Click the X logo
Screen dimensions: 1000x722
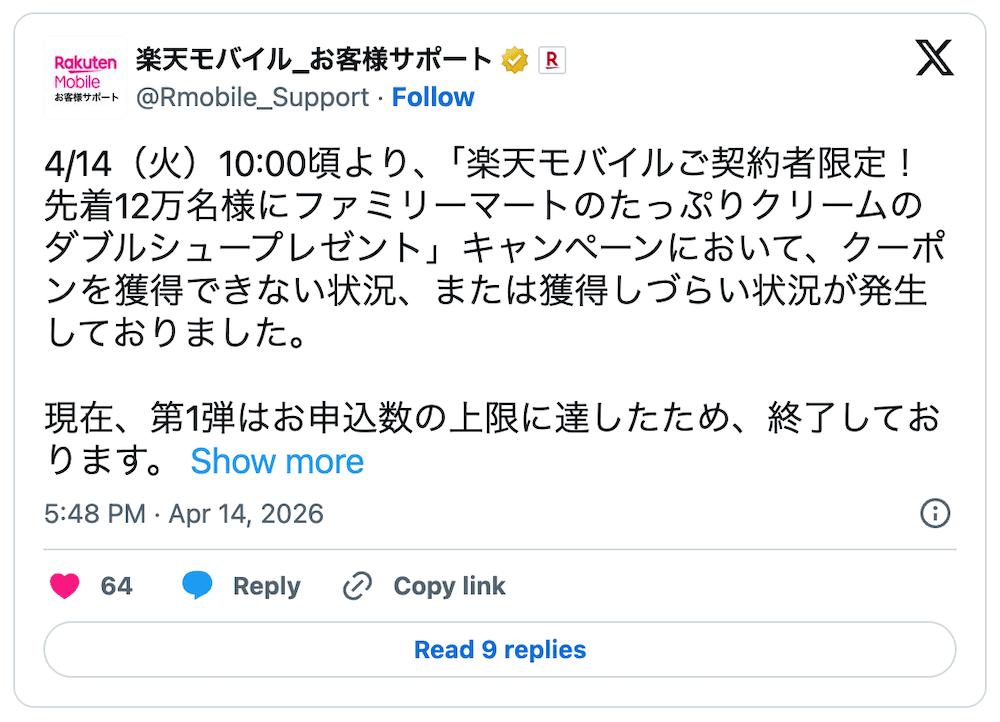click(x=934, y=60)
